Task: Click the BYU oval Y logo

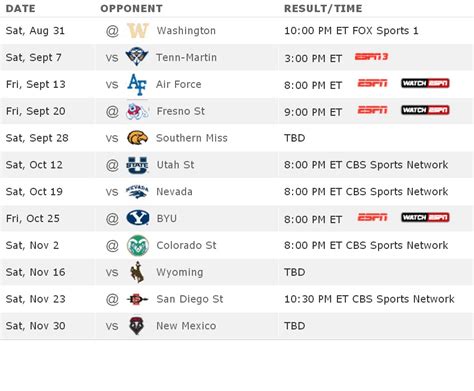Action: [x=138, y=218]
